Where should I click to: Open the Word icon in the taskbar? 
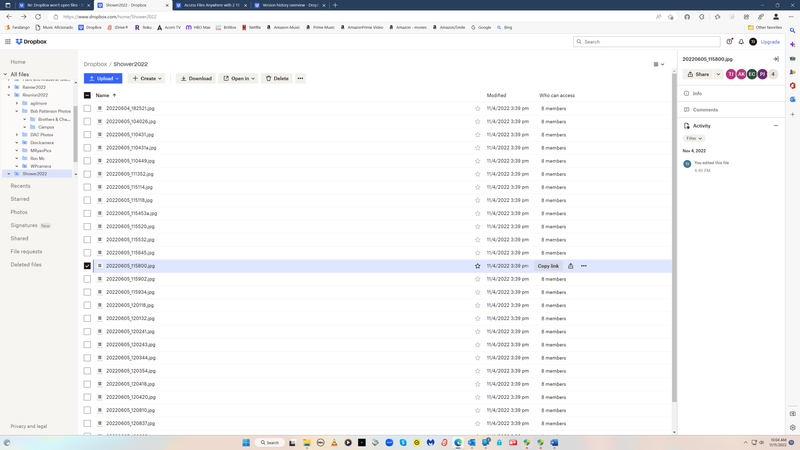(554, 442)
